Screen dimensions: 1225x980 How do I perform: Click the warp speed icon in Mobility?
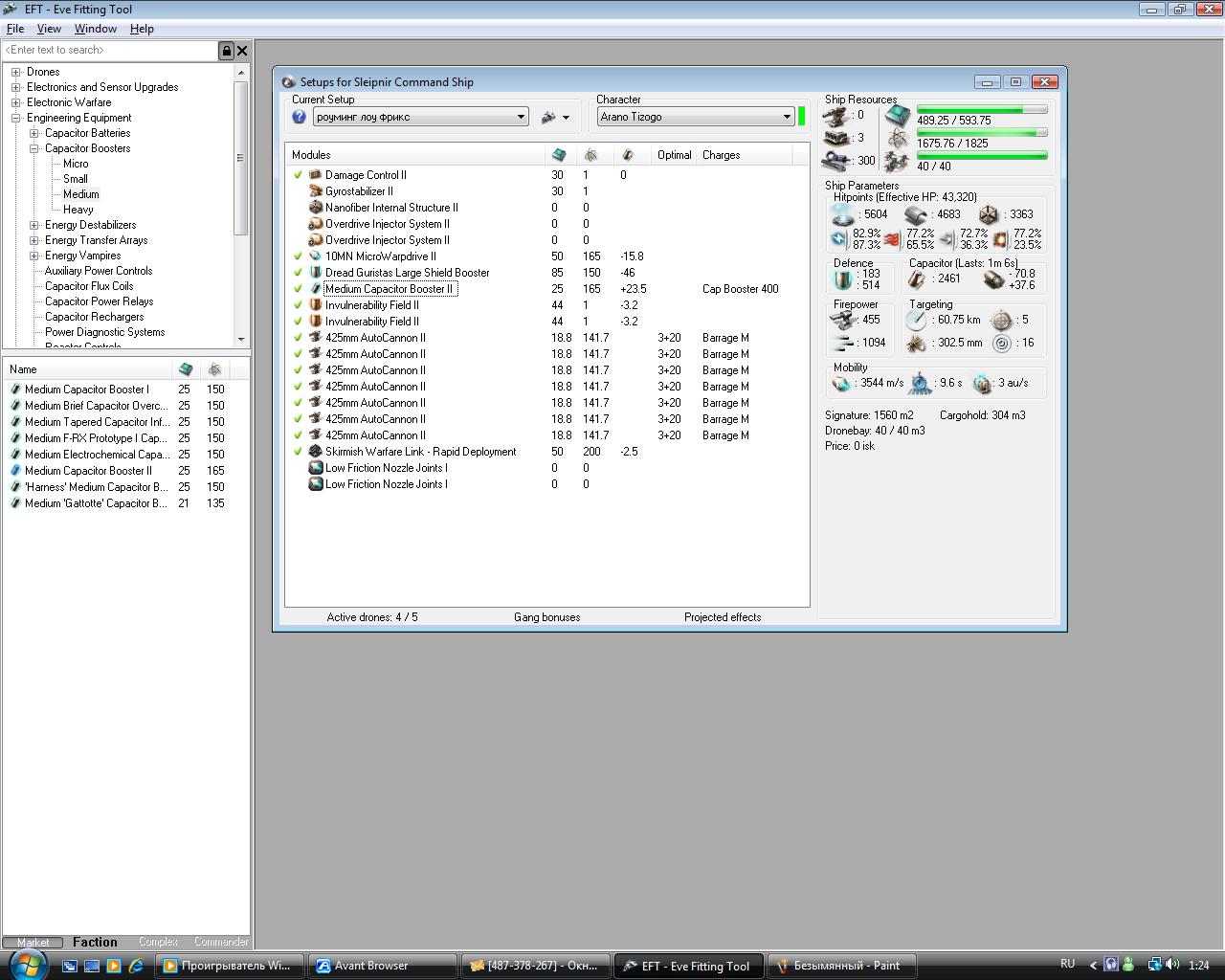(x=982, y=383)
